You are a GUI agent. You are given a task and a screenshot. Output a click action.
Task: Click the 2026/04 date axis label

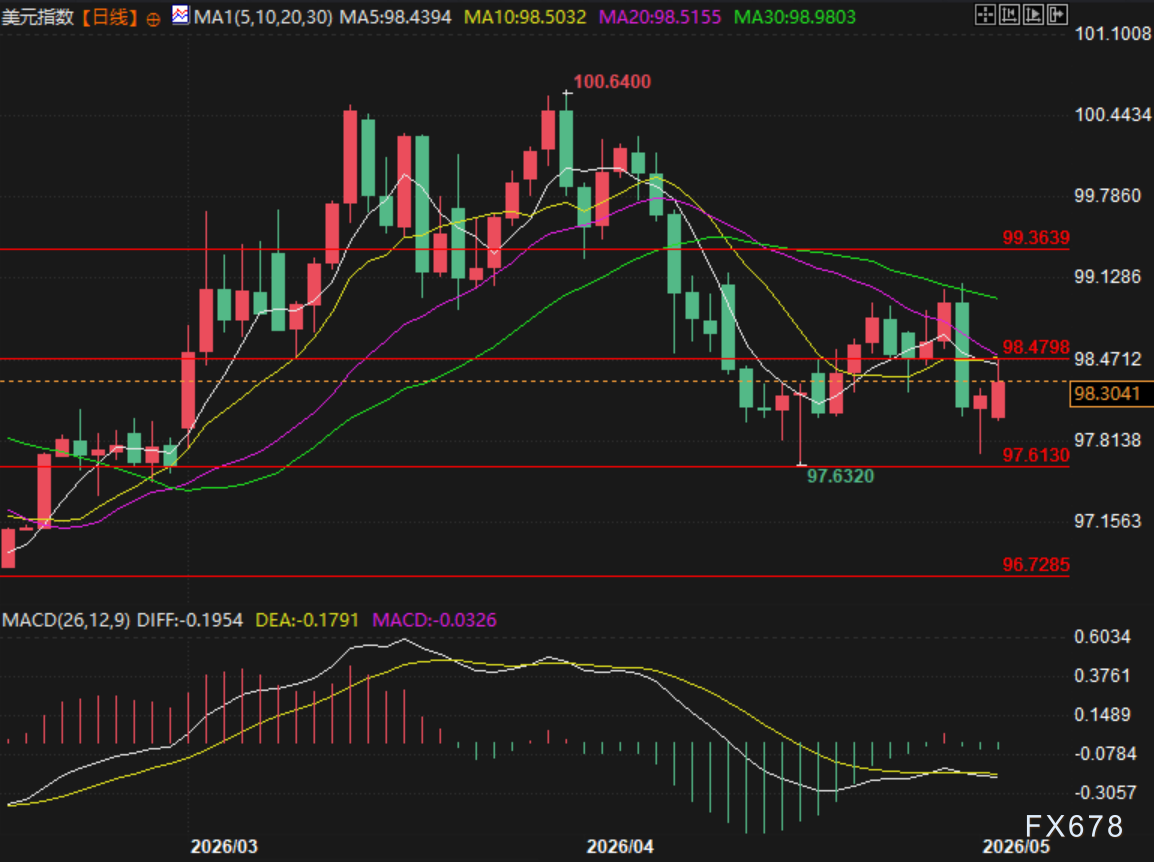[x=620, y=847]
